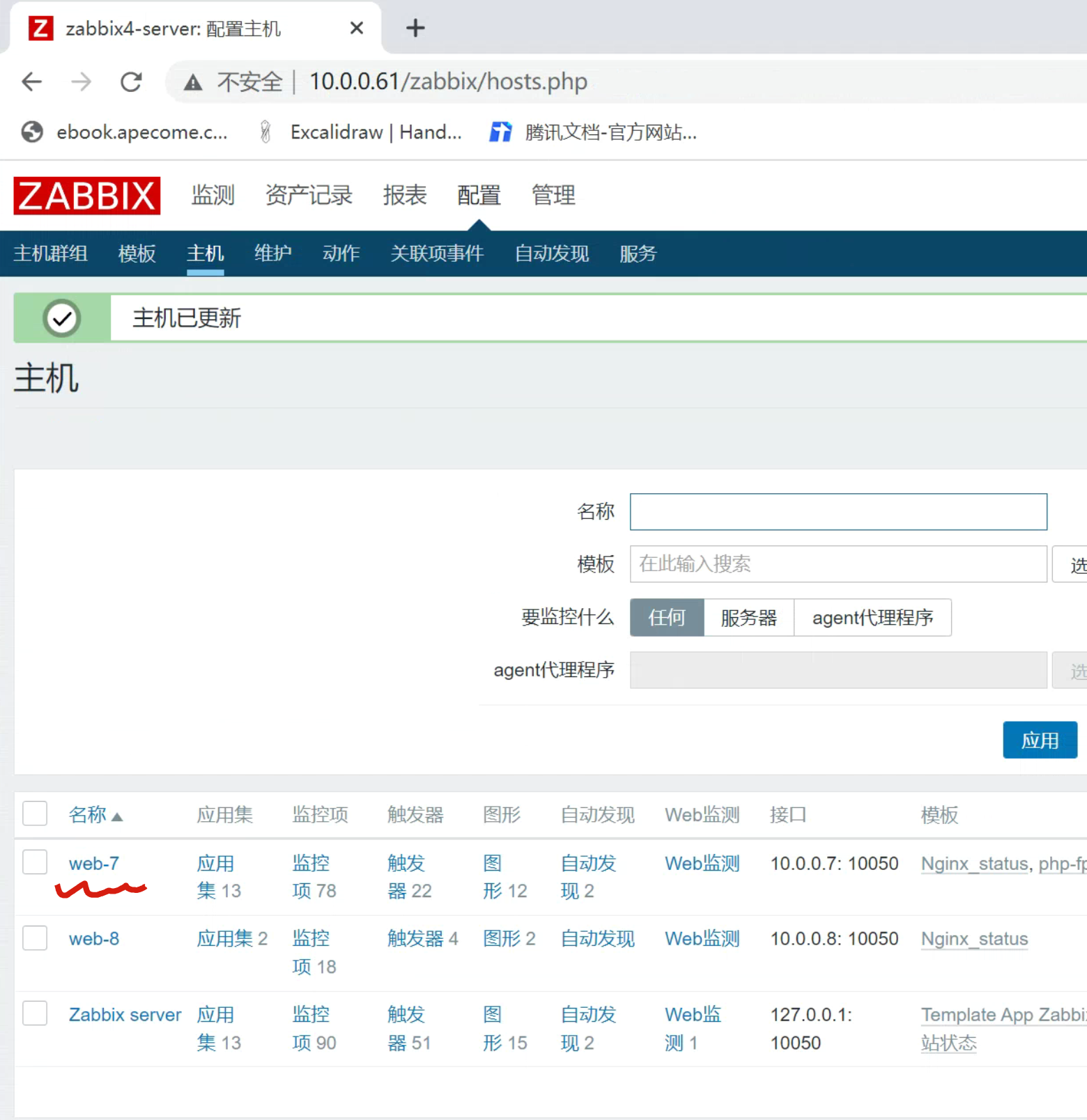Check the Zabbix server host checkbox
This screenshot has height=1120, width=1087.
point(35,1013)
